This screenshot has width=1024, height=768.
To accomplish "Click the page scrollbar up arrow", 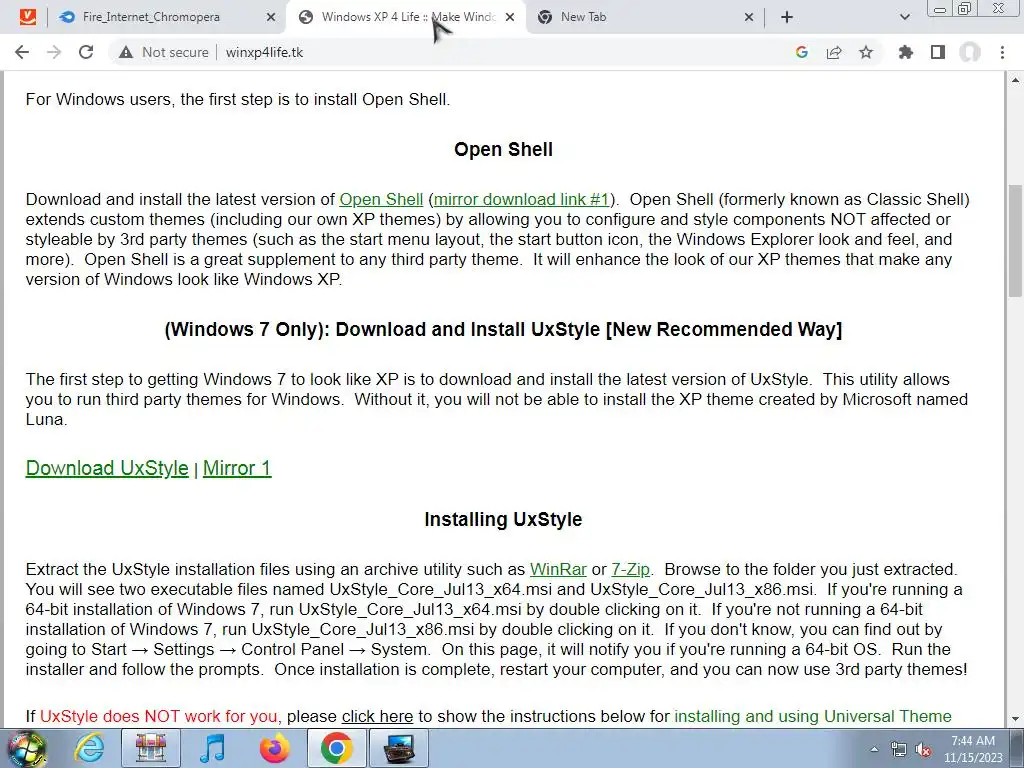I will (1016, 80).
